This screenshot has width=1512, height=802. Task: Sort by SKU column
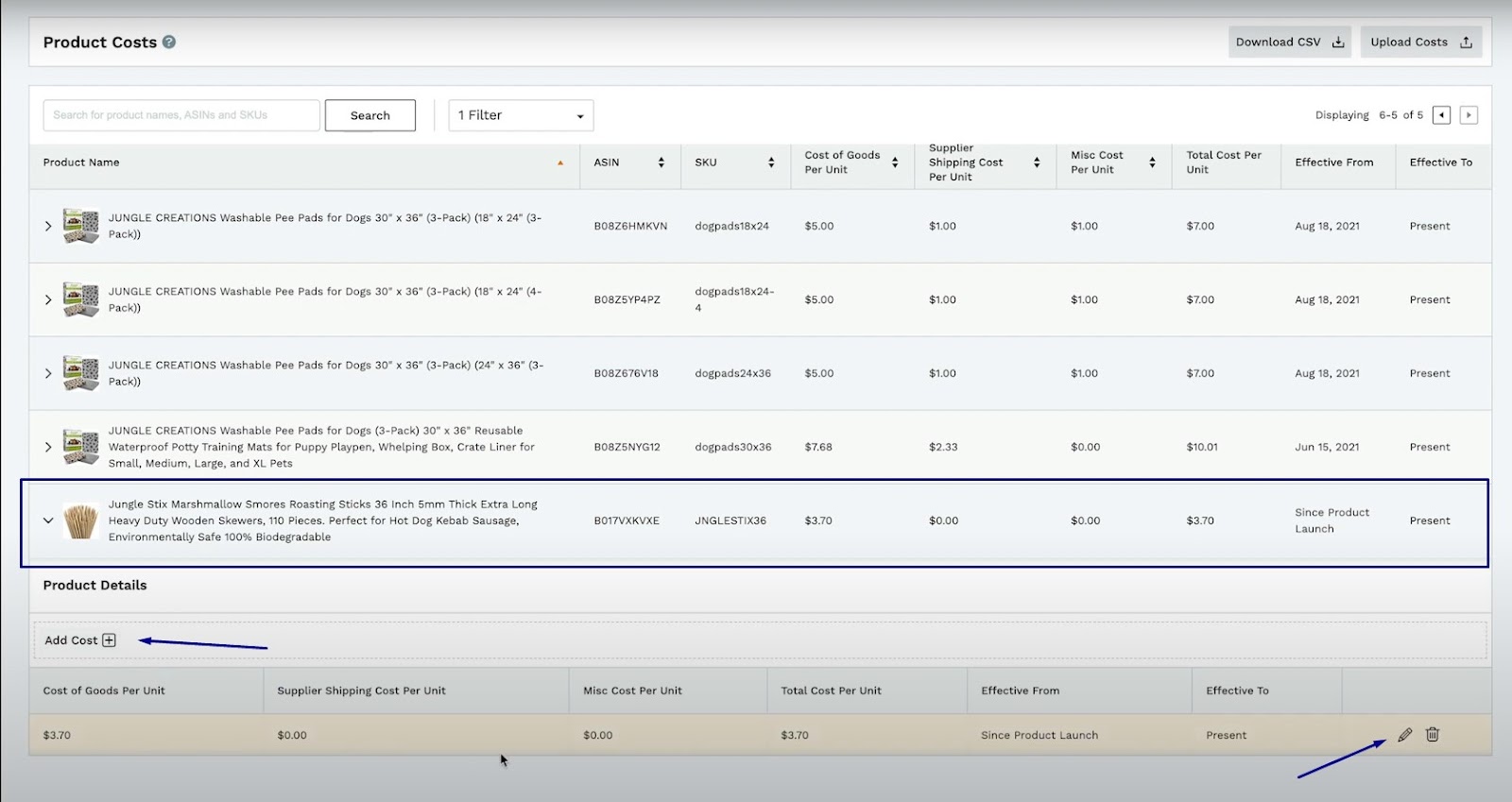pos(771,162)
